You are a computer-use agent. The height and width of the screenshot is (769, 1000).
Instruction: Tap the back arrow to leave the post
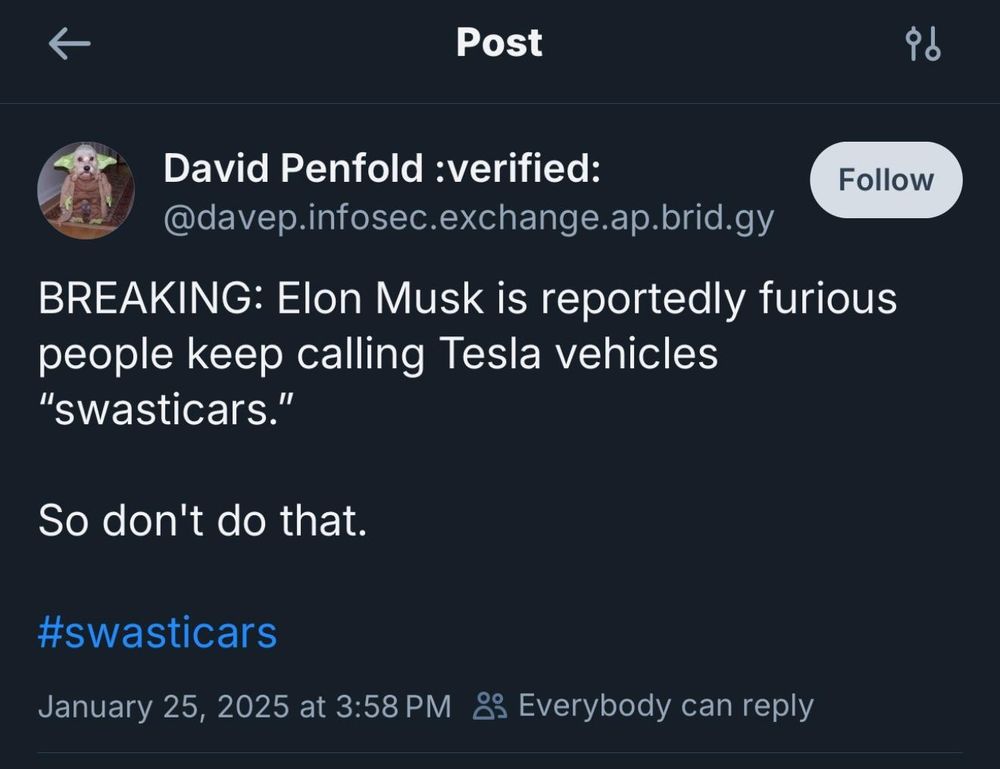coord(67,42)
